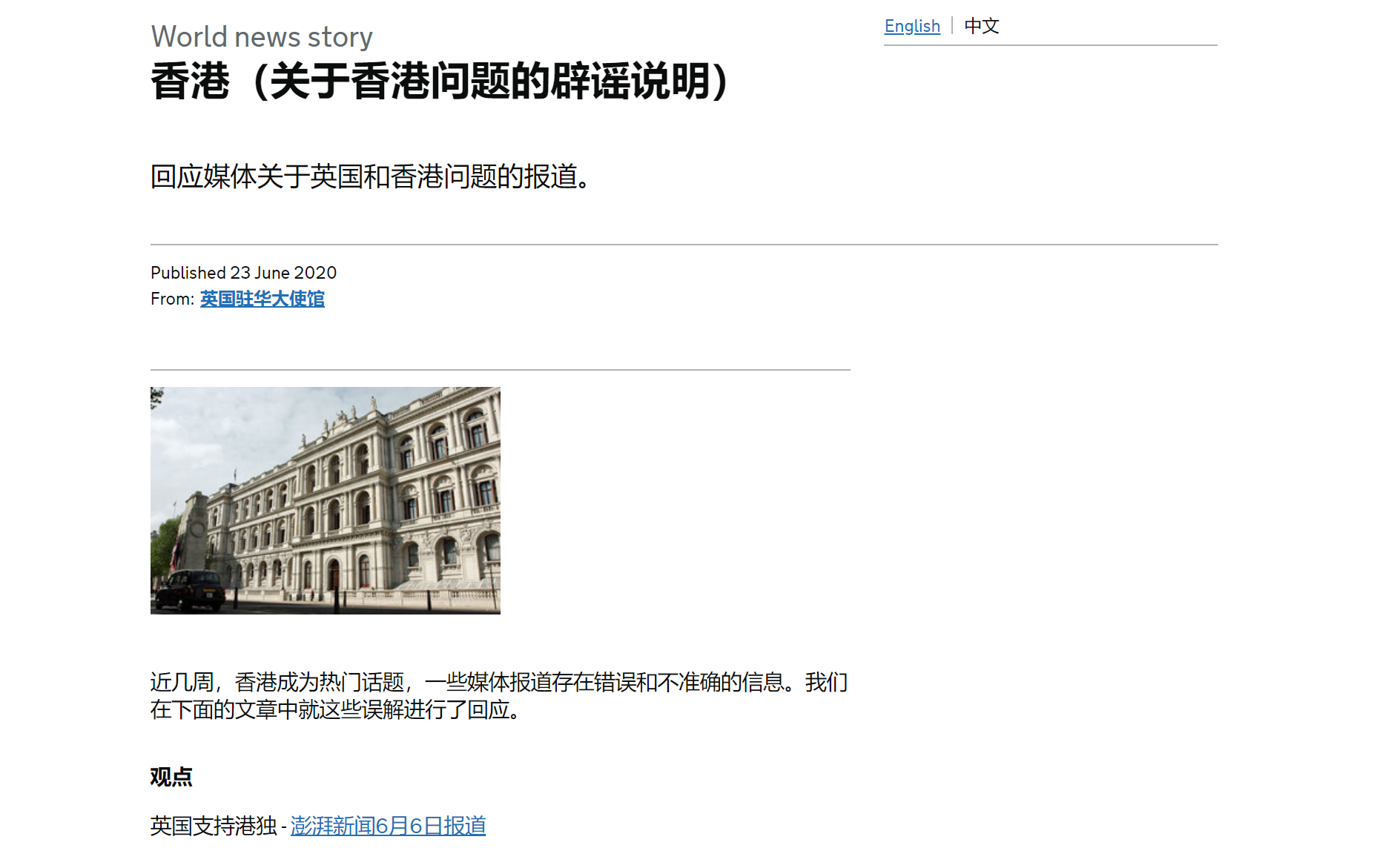Click the 'World news story' label
Screen dimensions: 1380x868
[x=261, y=37]
